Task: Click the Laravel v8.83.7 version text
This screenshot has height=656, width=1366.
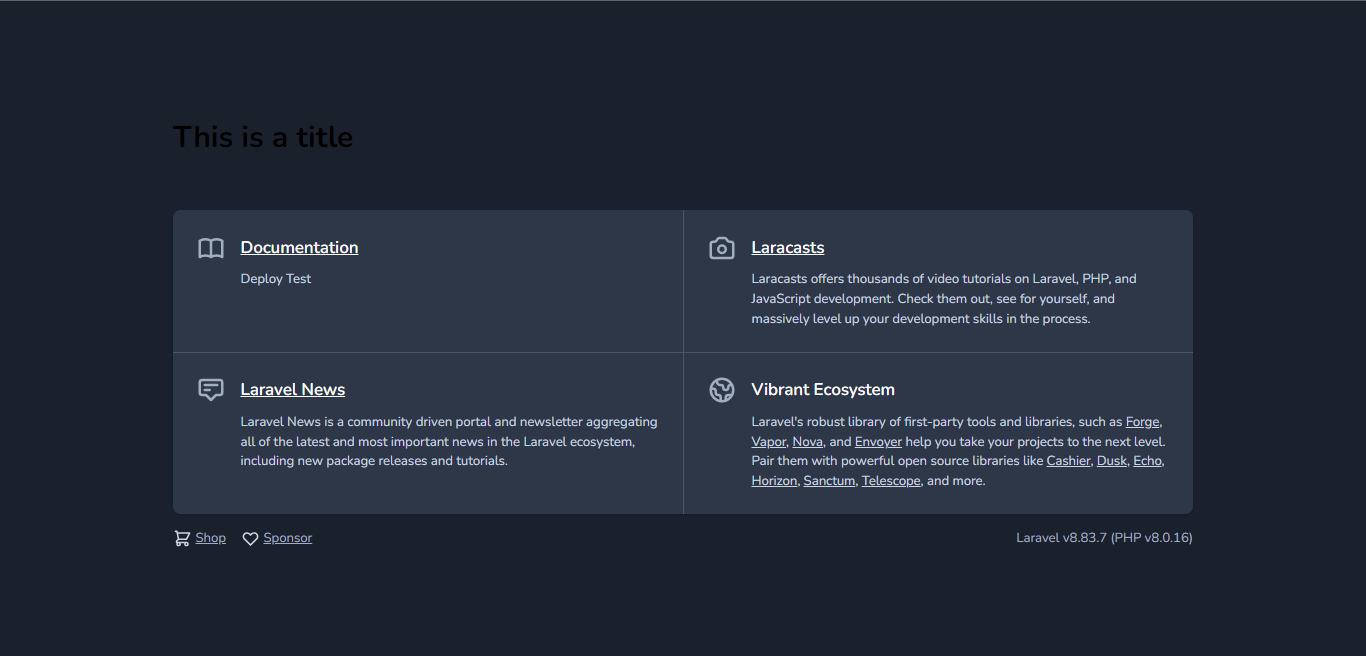Action: (x=1104, y=538)
